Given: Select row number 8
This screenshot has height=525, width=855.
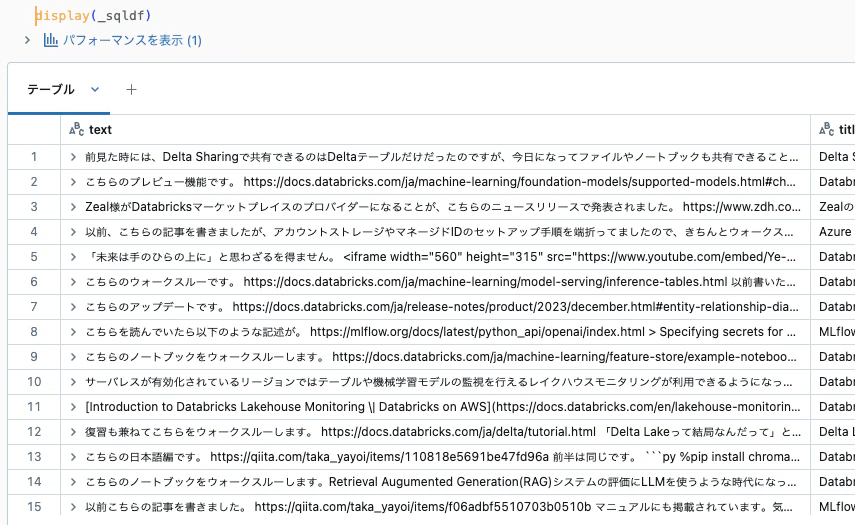Looking at the screenshot, I should (x=34, y=332).
